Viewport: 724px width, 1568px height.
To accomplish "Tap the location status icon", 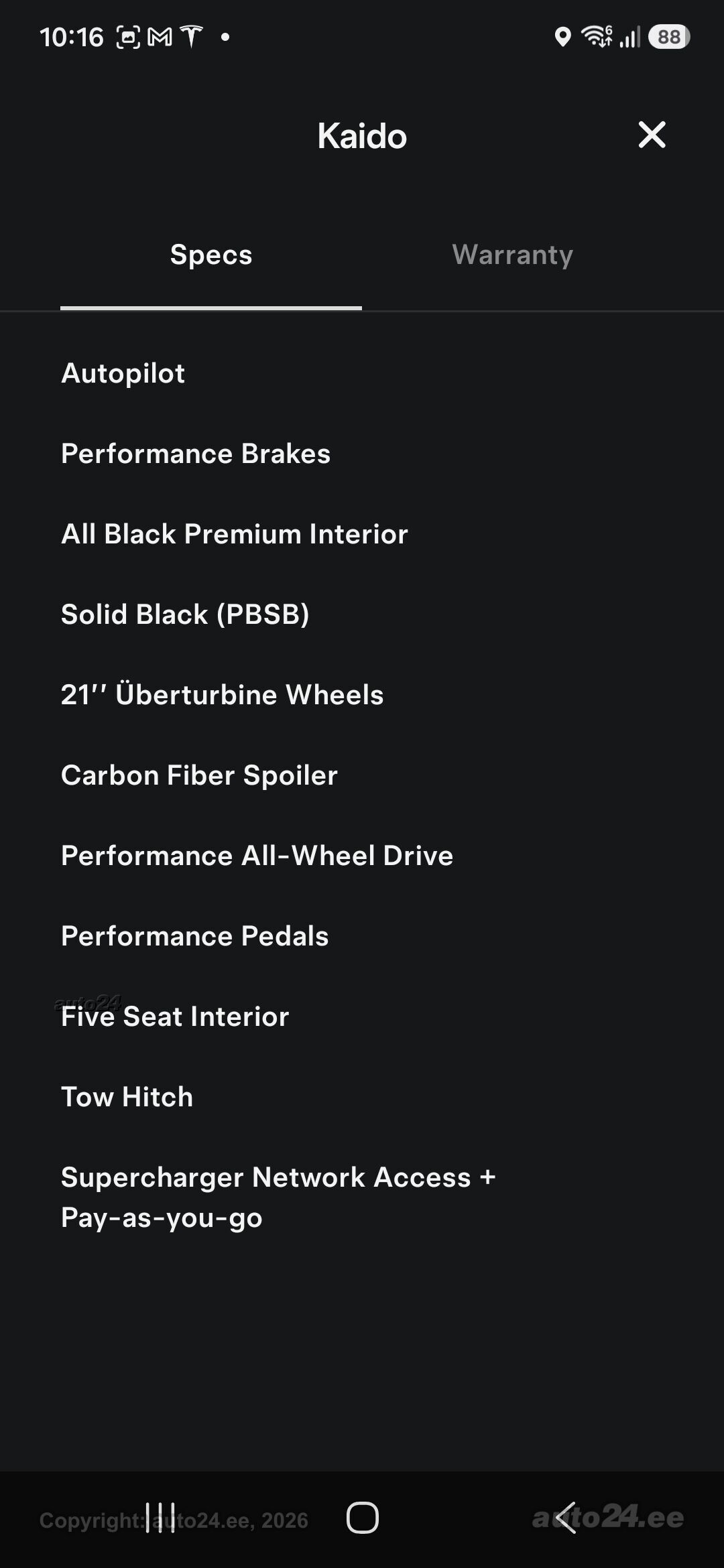I will click(x=562, y=37).
